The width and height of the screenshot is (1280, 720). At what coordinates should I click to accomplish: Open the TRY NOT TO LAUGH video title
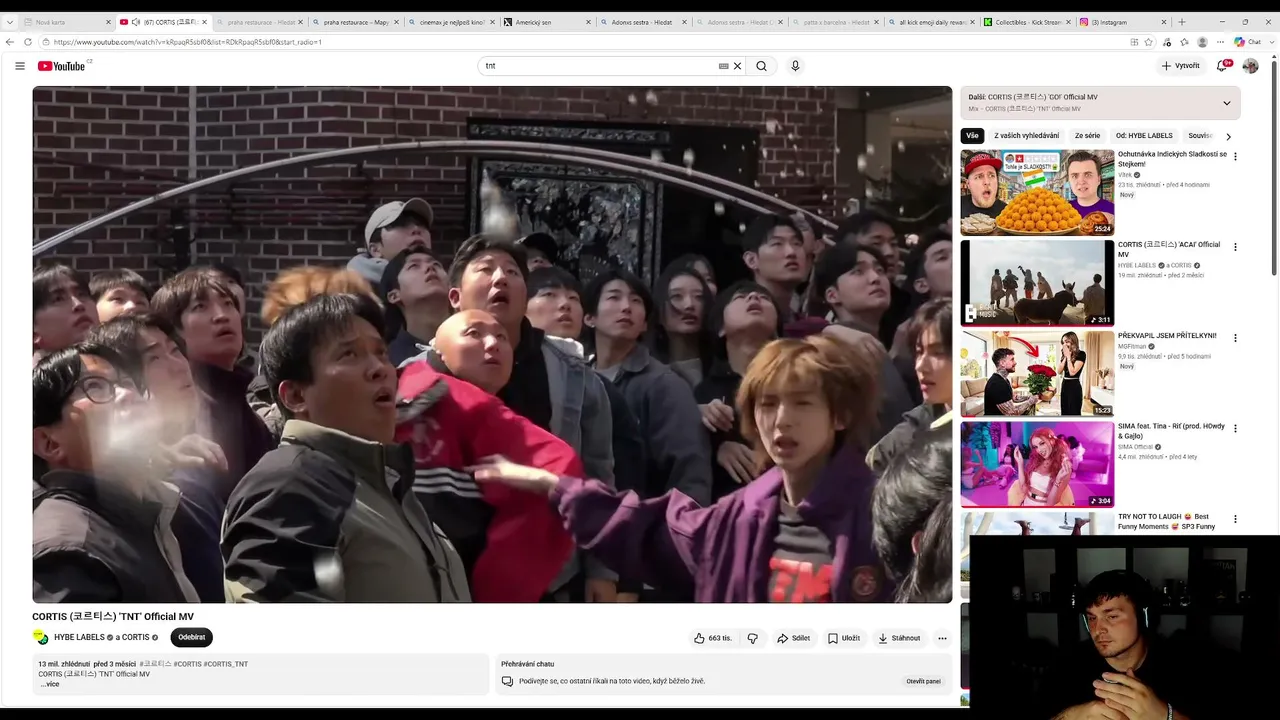[x=1166, y=522]
